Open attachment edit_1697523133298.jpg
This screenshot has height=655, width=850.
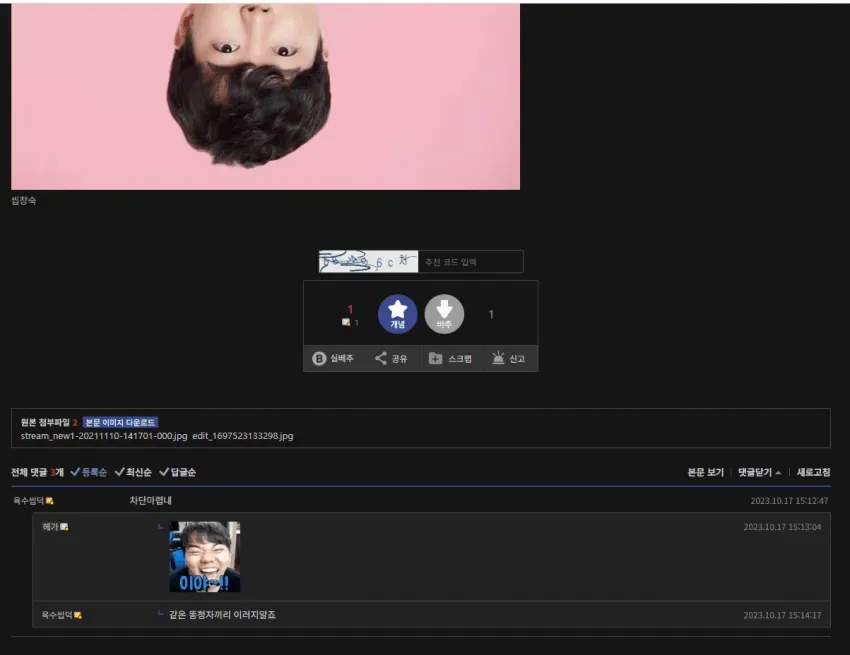pos(243,436)
